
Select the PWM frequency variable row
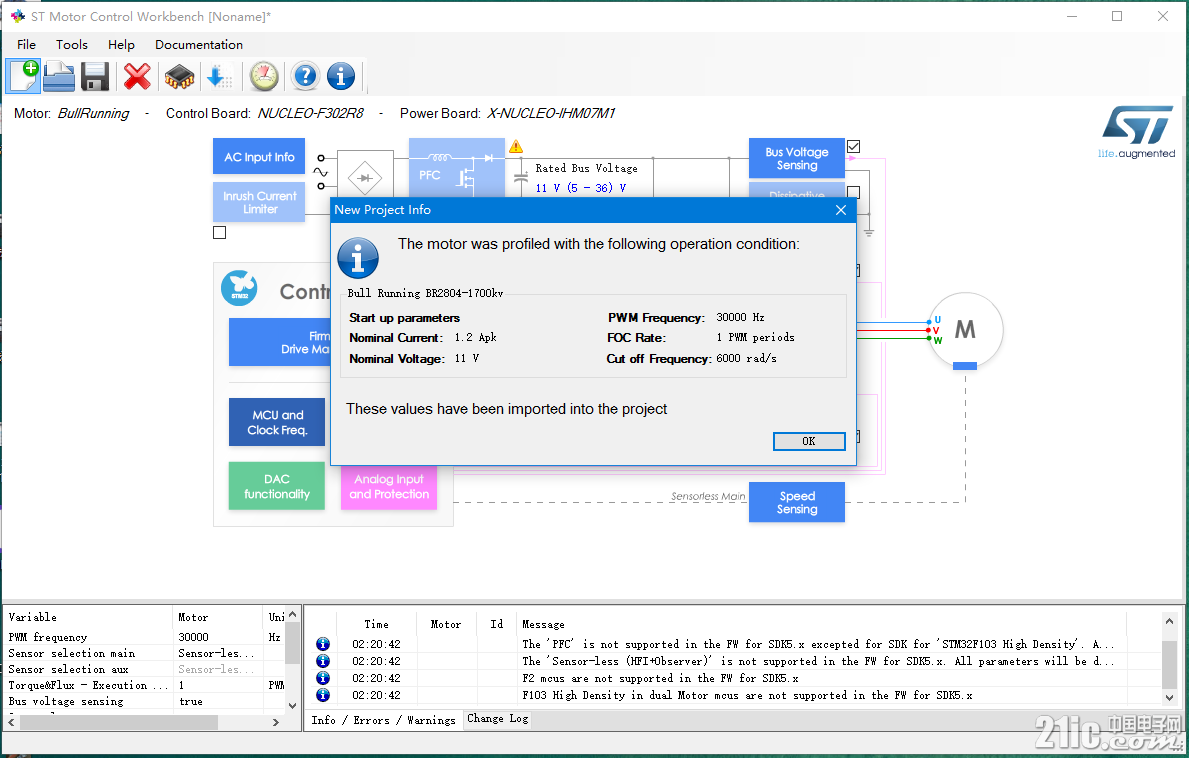coord(146,637)
